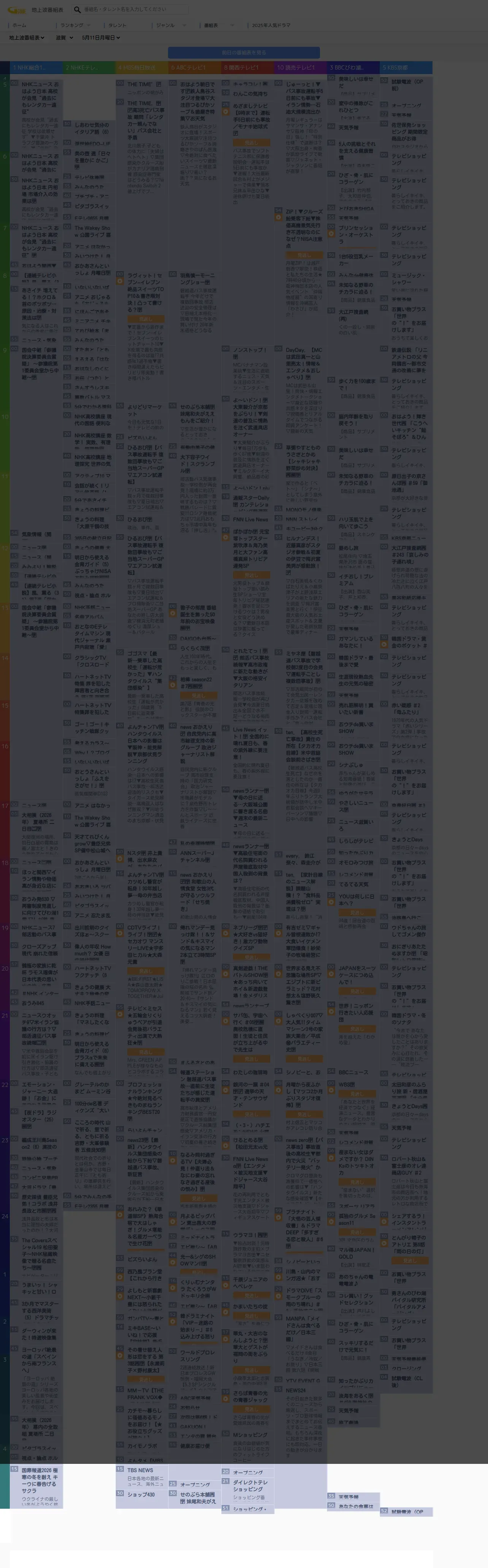Image resolution: width=488 pixels, height=1568 pixels.
Task: Open しあわせ気分のイタリア語 program entry
Action: point(92,128)
